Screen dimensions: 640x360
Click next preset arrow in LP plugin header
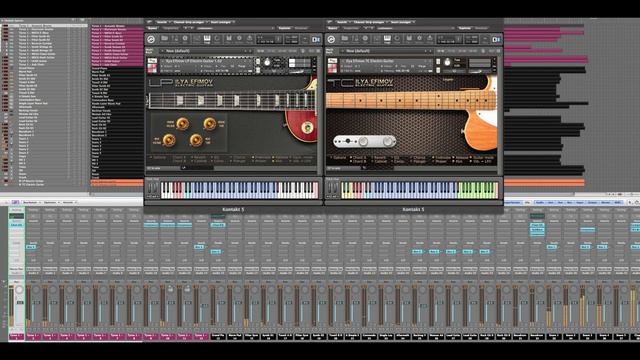click(193, 28)
